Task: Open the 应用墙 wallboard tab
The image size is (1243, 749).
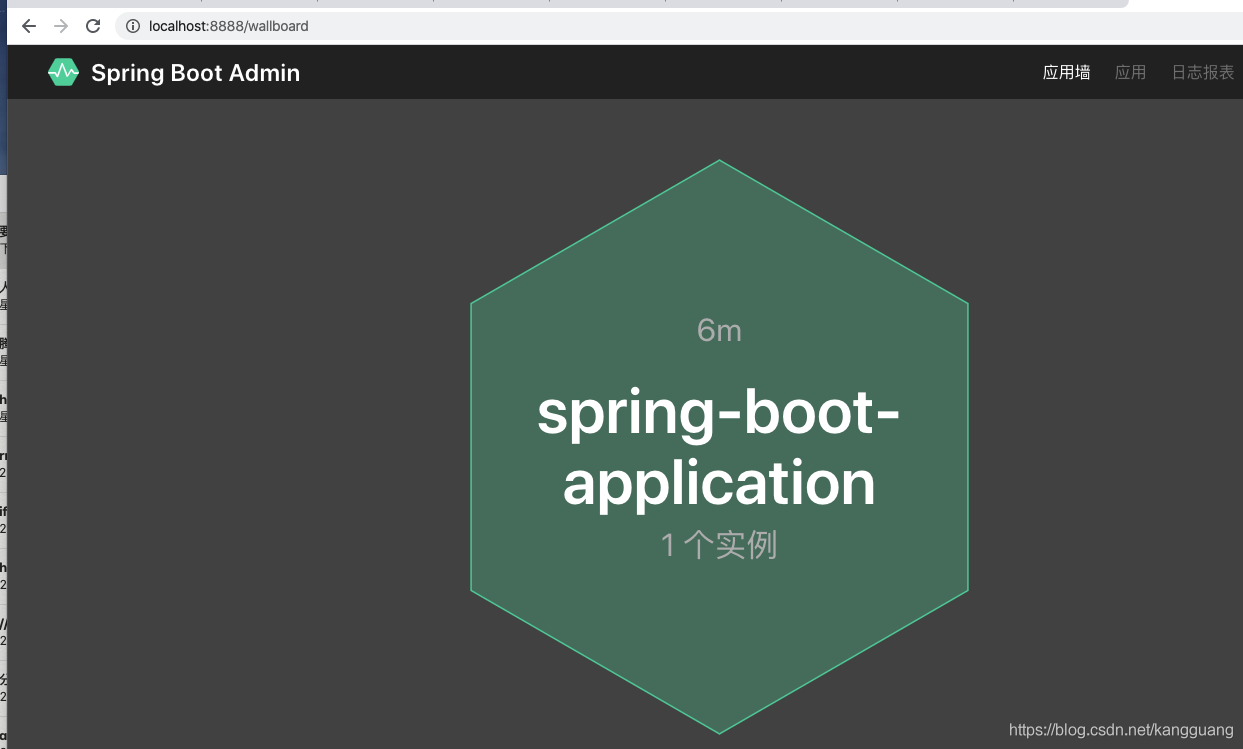Action: click(x=1066, y=72)
